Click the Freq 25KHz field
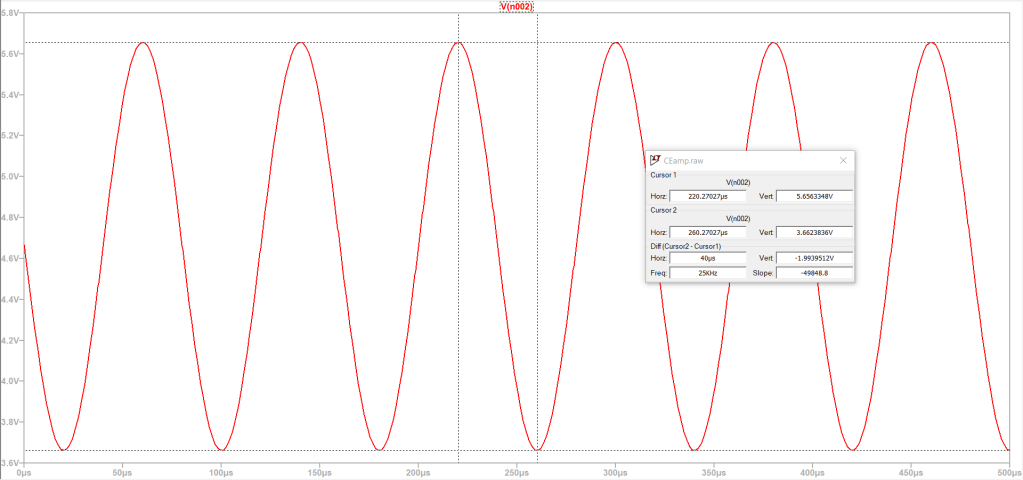This screenshot has width=1023, height=480. 707,272
